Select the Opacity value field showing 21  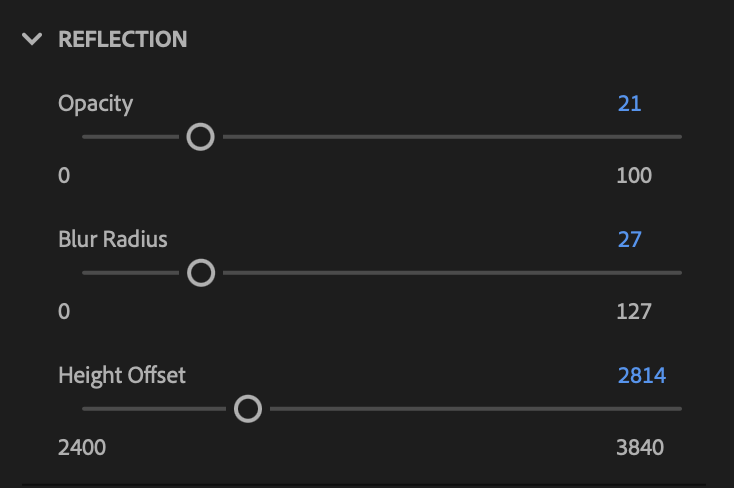[629, 103]
